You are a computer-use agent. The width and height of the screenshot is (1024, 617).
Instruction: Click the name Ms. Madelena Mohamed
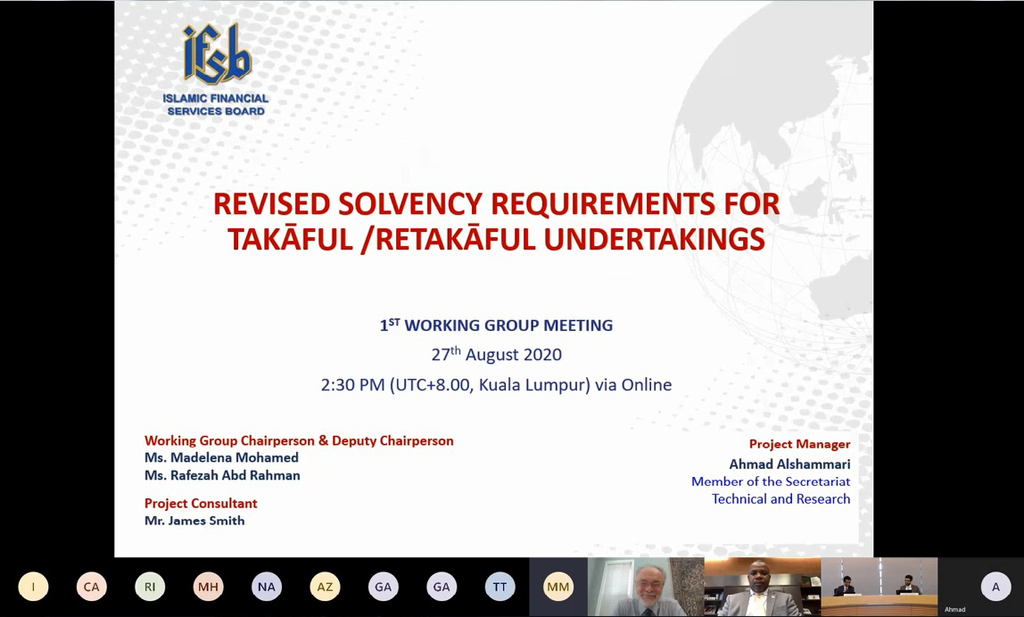click(x=221, y=458)
